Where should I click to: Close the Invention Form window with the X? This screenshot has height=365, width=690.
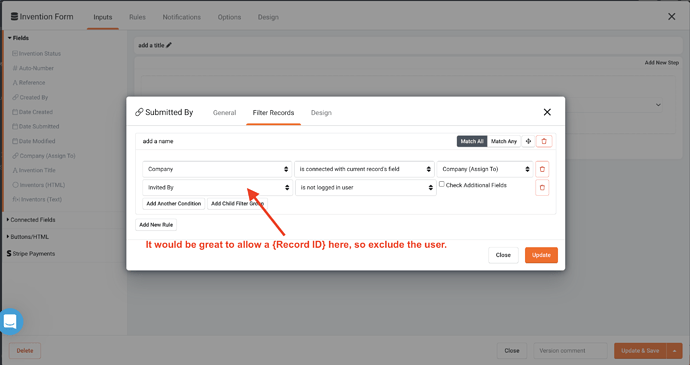tap(672, 17)
